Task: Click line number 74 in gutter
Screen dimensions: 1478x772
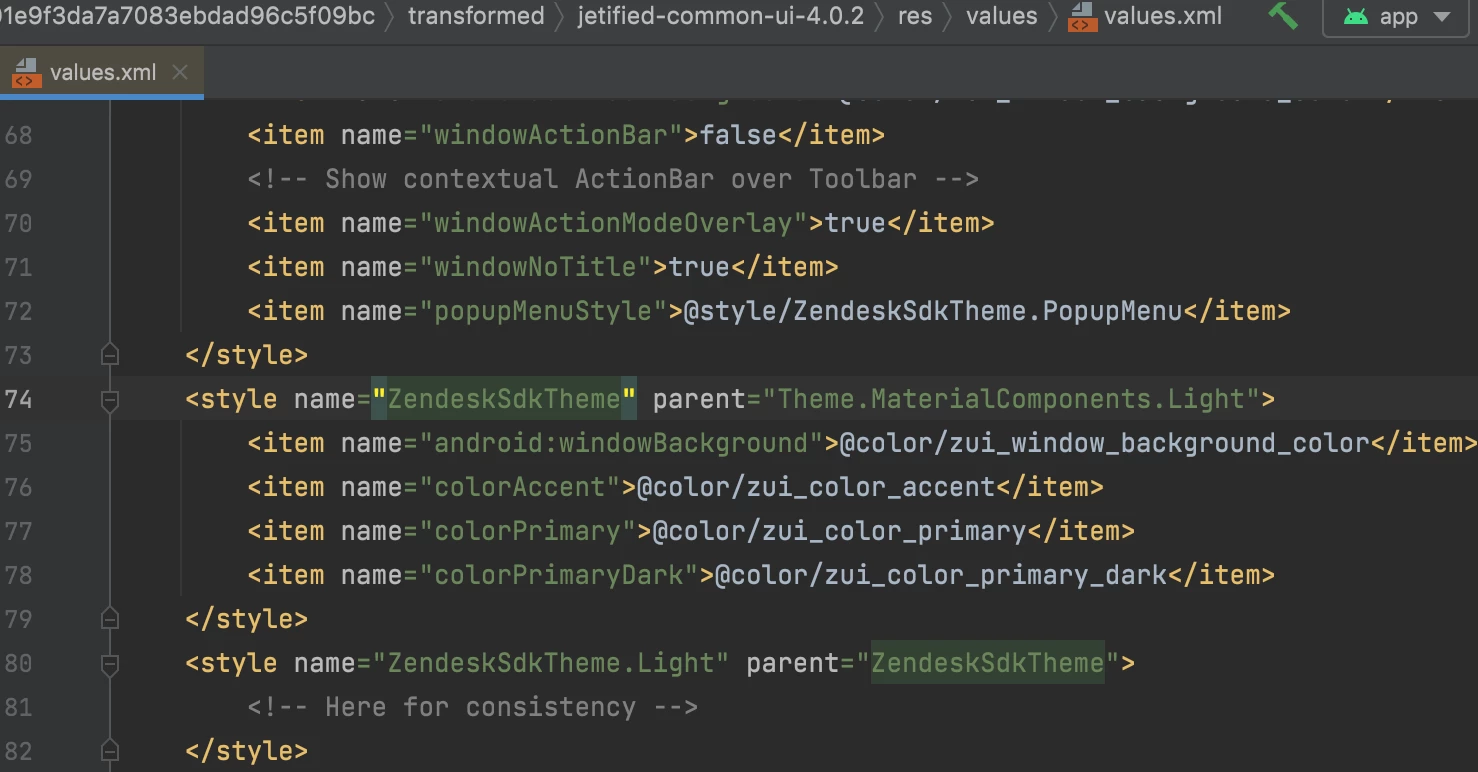Action: click(19, 399)
